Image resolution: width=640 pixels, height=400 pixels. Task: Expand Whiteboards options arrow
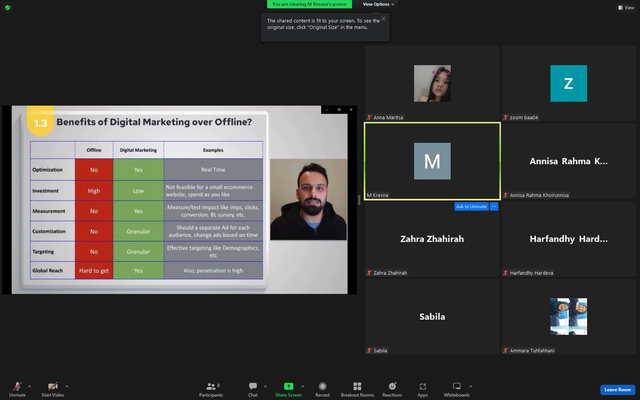471,386
